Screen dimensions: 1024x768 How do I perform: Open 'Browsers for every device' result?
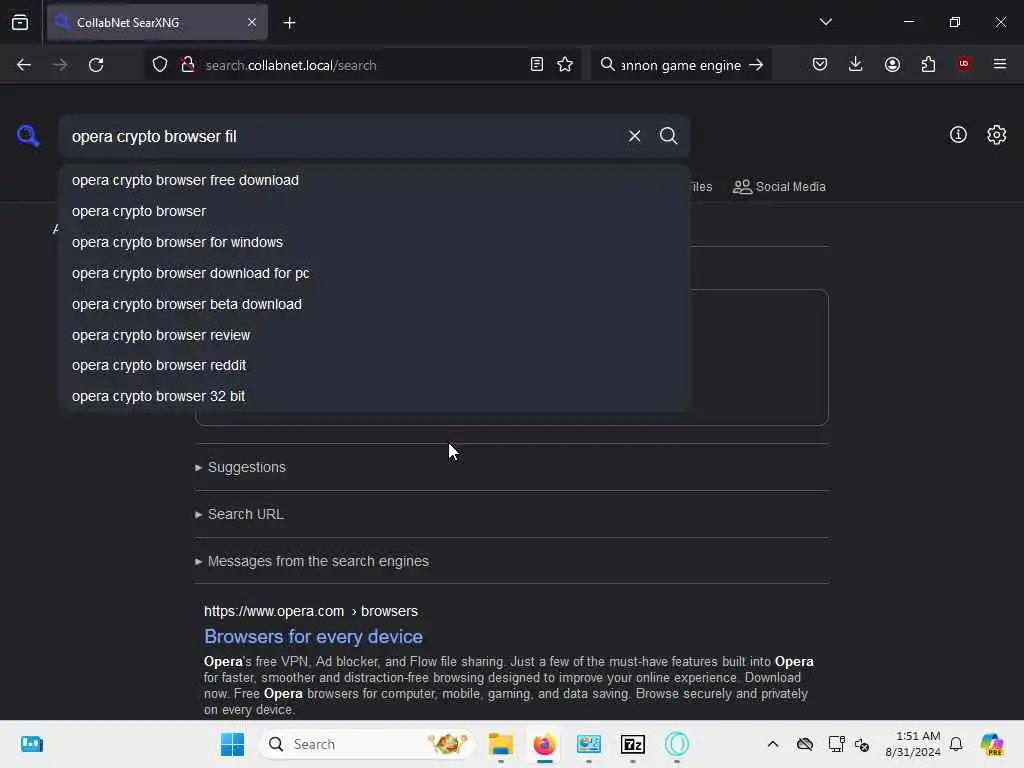(x=313, y=636)
